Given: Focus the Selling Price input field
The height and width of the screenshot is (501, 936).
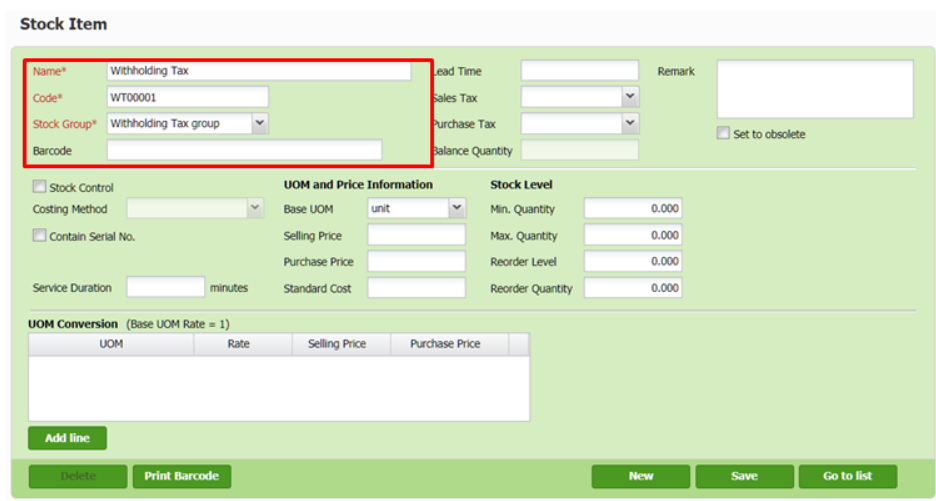Looking at the screenshot, I should point(416,235).
